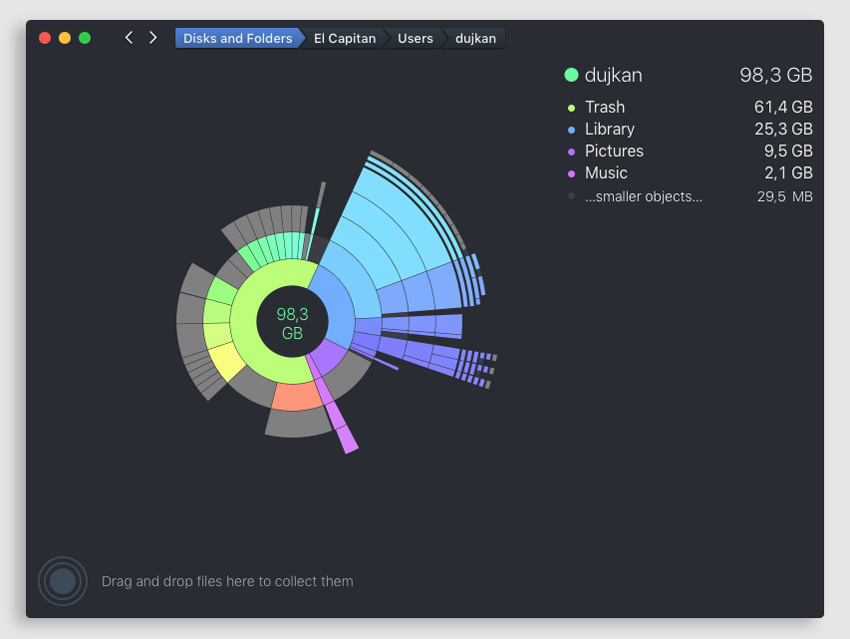Click the Trash color dot in legend
This screenshot has width=850, height=639.
point(572,108)
